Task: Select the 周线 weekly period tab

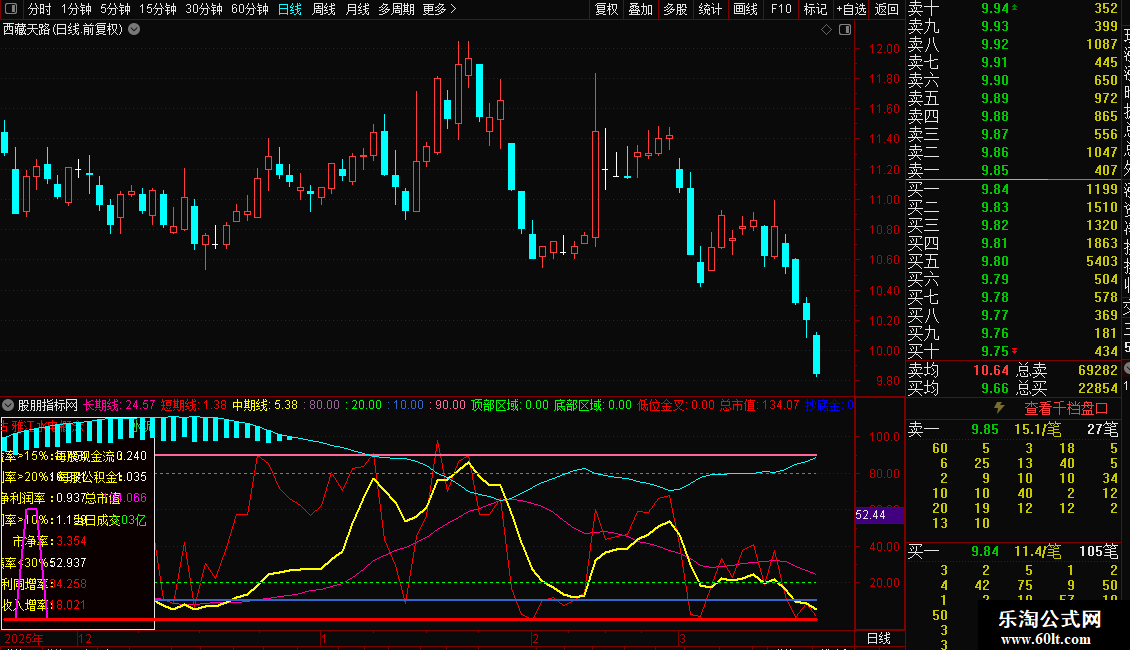Action: pos(323,9)
